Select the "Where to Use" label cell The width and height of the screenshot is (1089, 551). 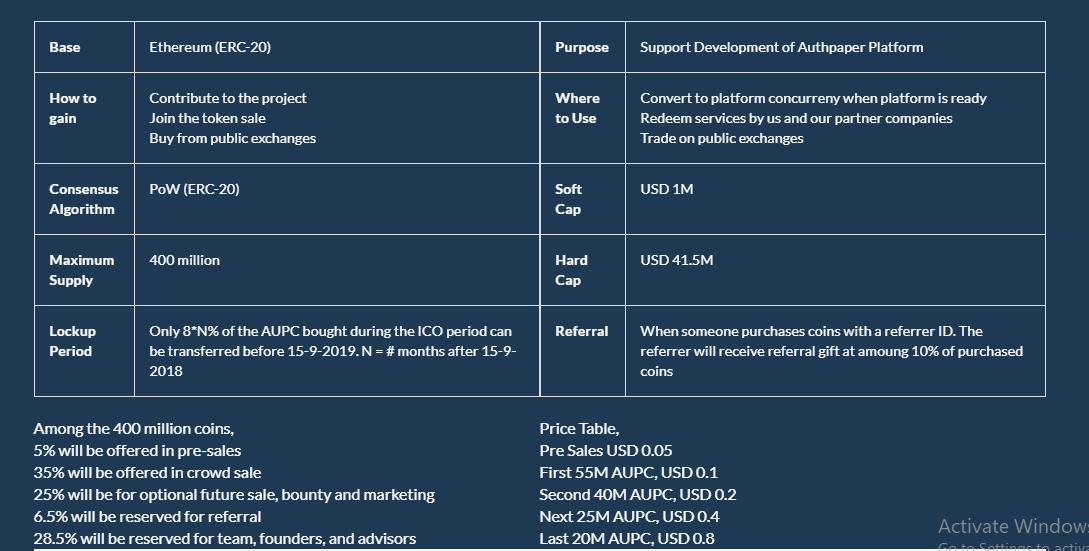[x=577, y=108]
